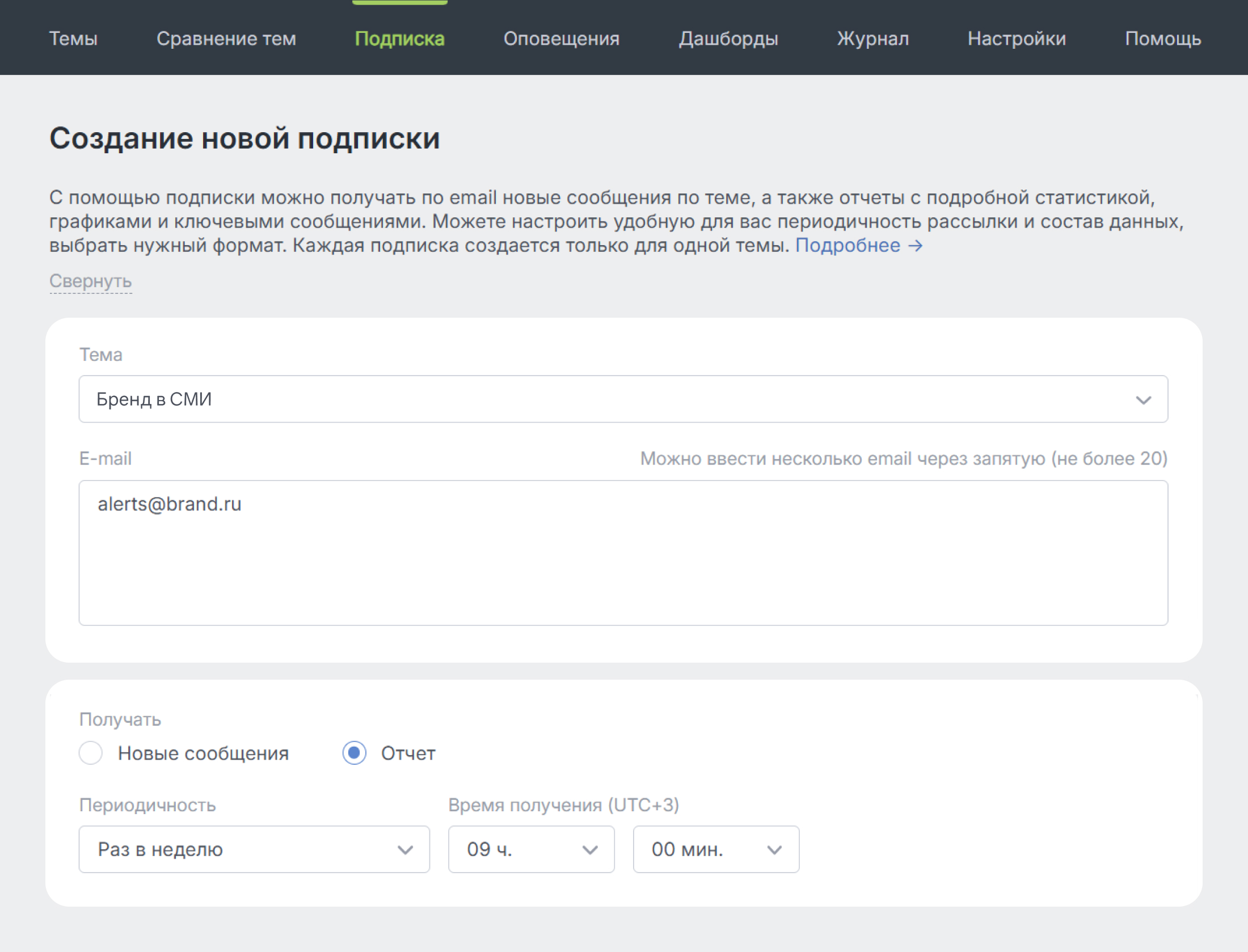
Task: Open Помощь menu item
Action: [1162, 39]
